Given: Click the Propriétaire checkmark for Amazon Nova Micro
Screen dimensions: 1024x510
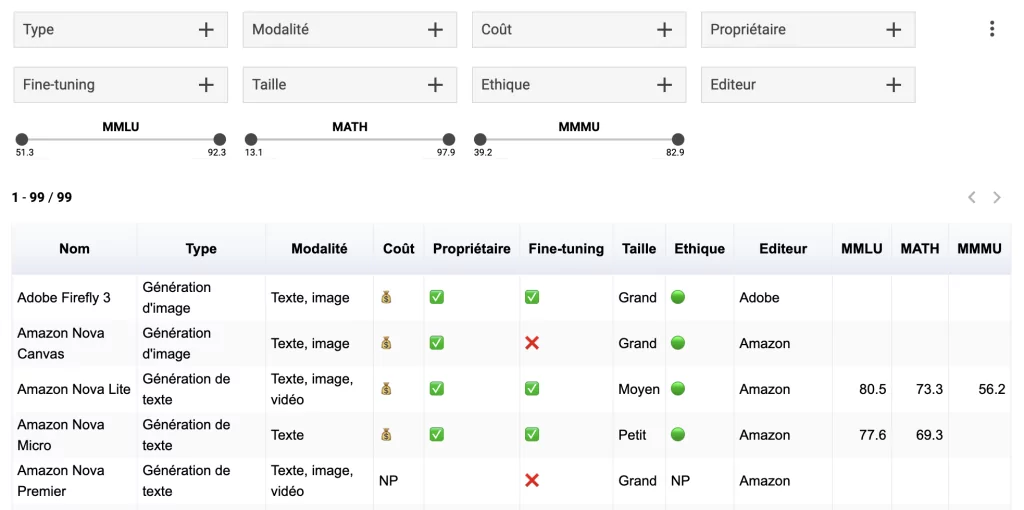Looking at the screenshot, I should click(436, 434).
